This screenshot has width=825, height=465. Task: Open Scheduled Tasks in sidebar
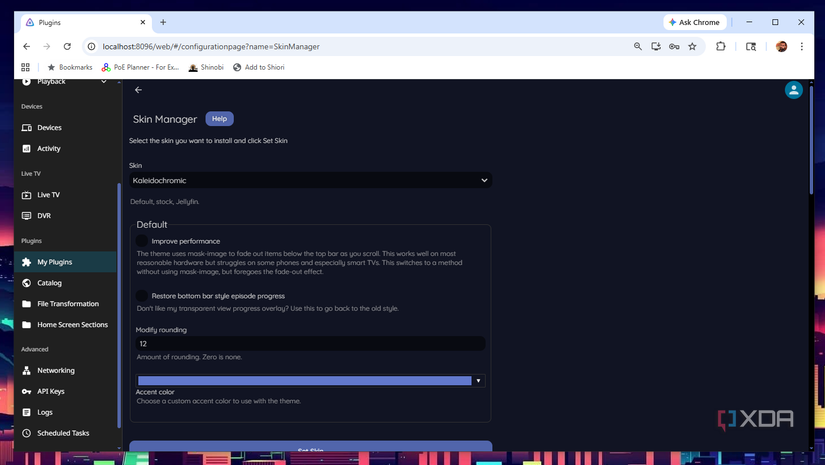[65, 433]
